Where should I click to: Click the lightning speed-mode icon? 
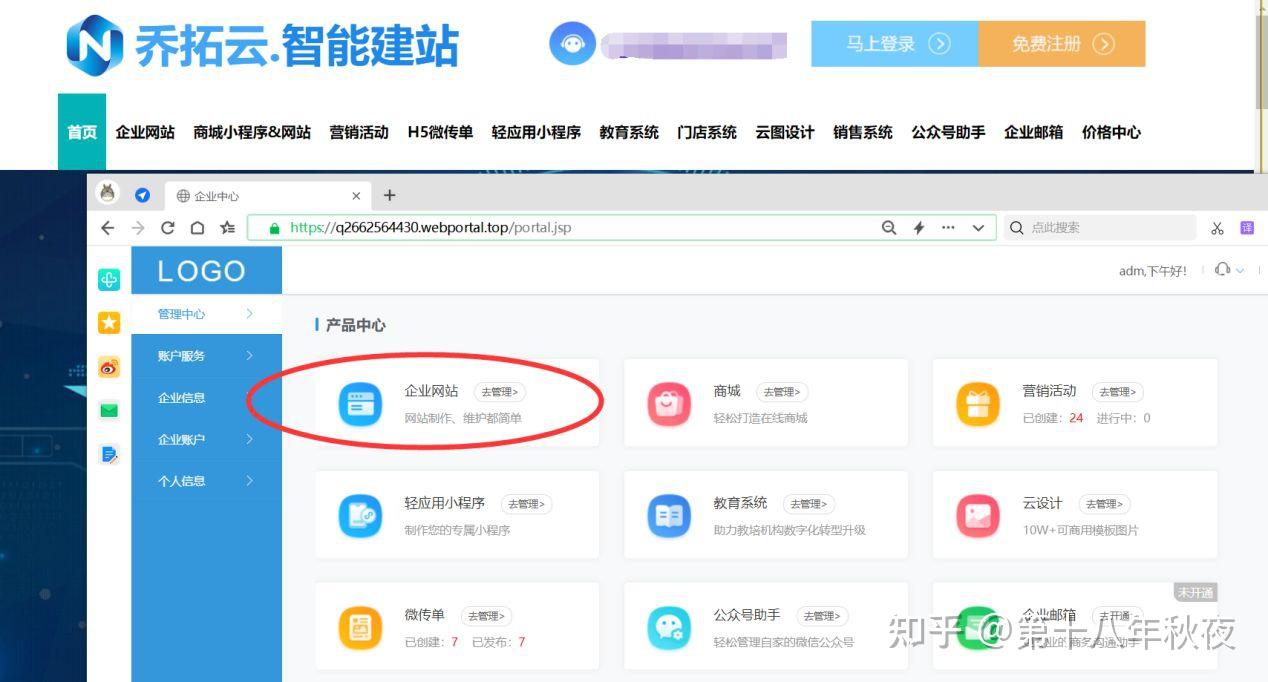[919, 228]
